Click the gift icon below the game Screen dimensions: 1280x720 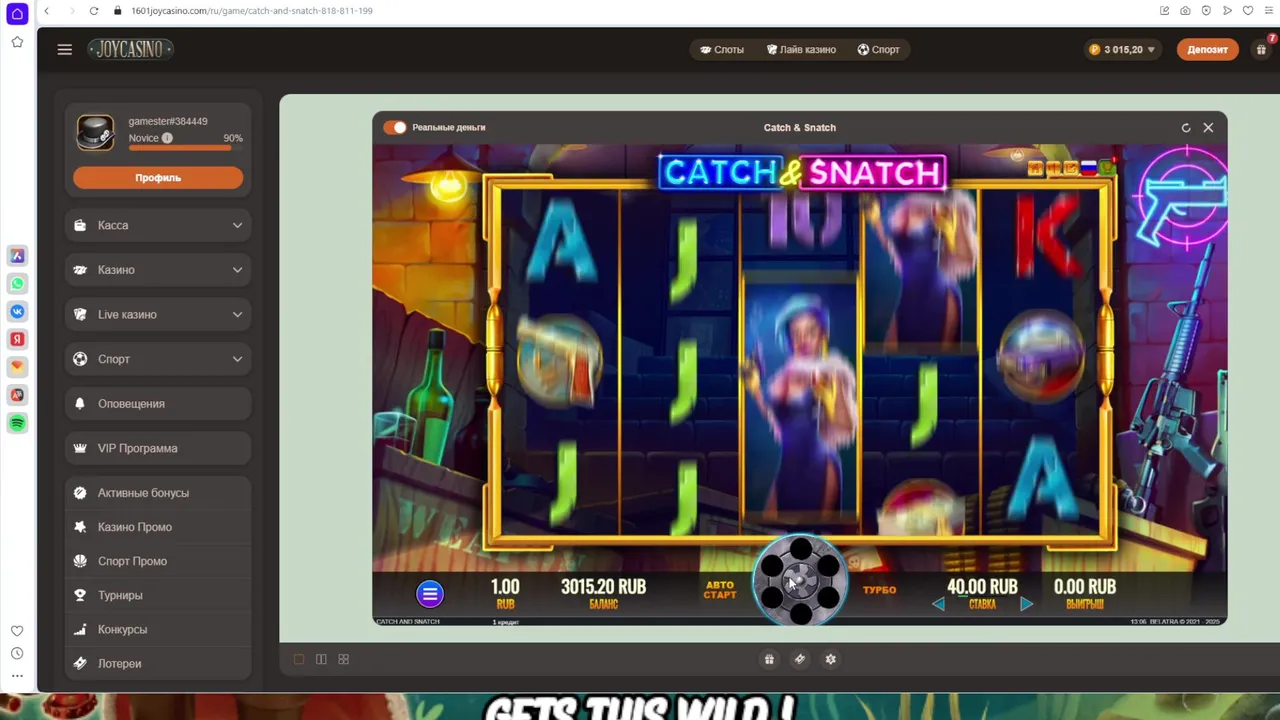[x=769, y=659]
